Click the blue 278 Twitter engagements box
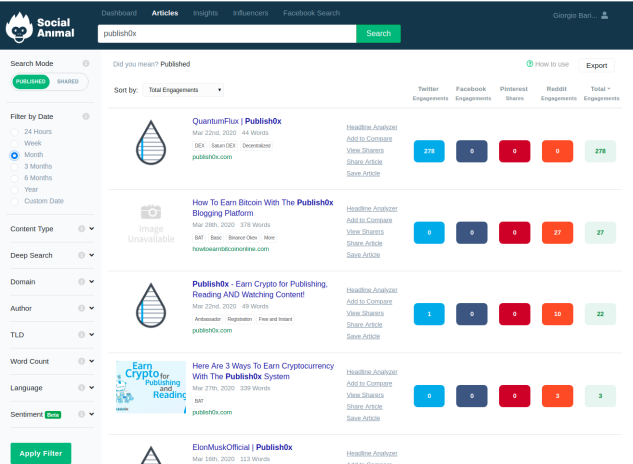633x464 pixels. 429,151
